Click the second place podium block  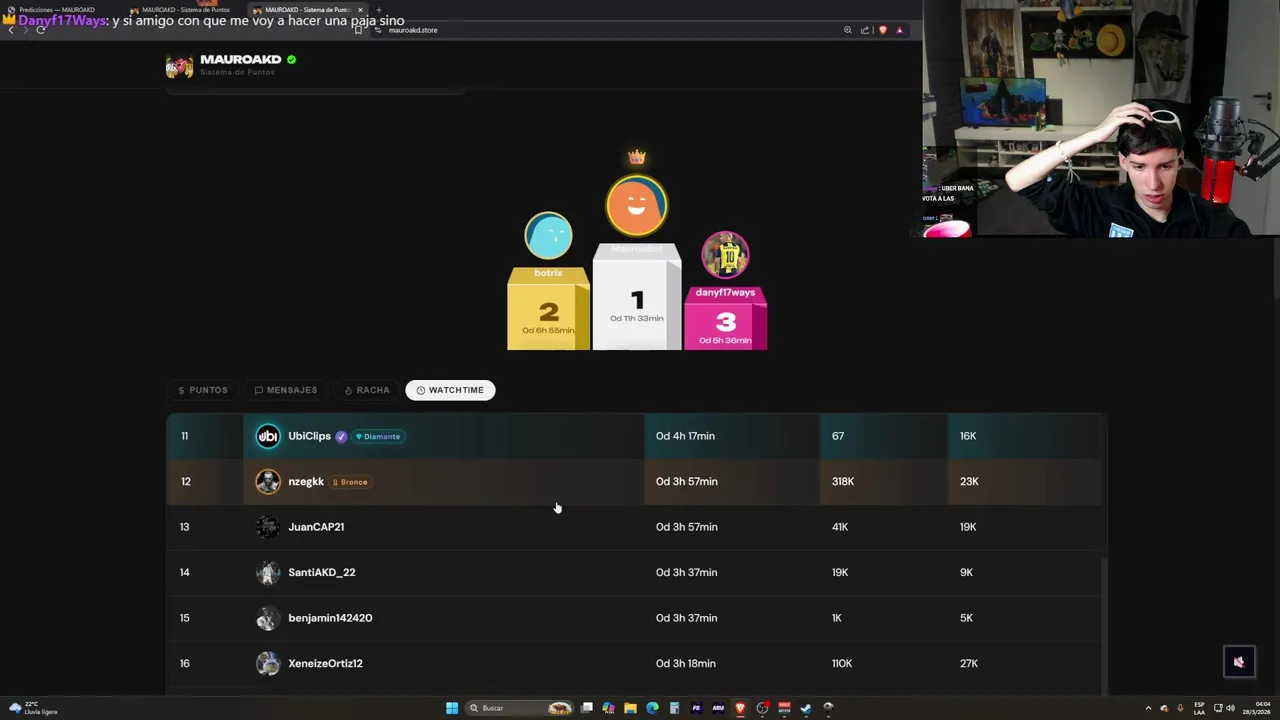548,308
